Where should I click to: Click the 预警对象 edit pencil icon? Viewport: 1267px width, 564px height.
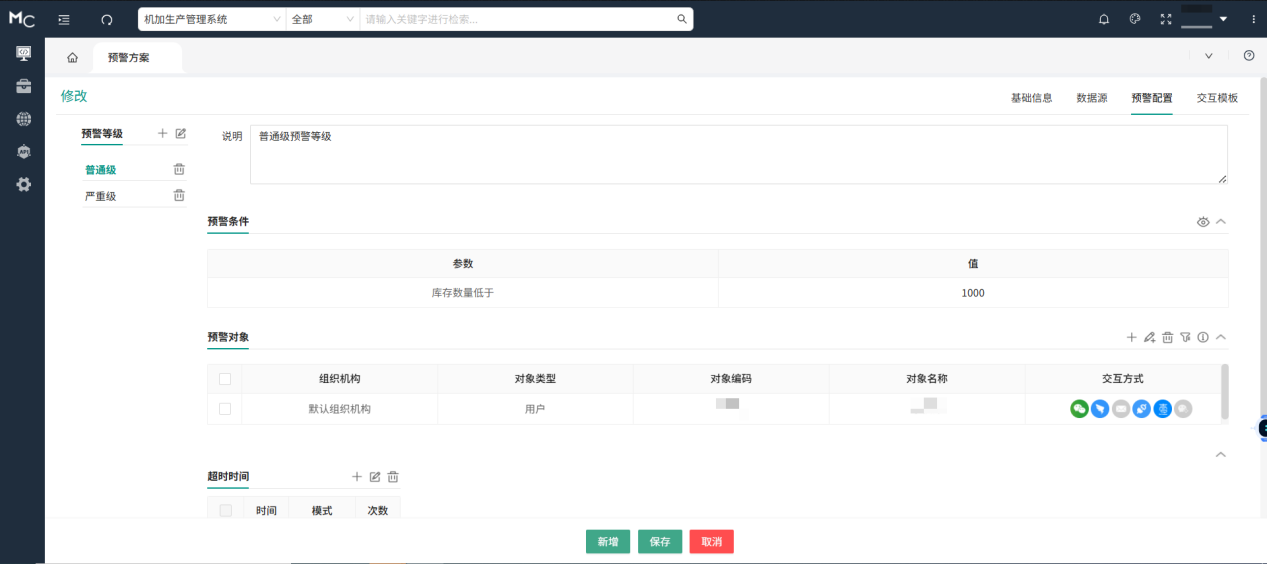coord(1150,338)
